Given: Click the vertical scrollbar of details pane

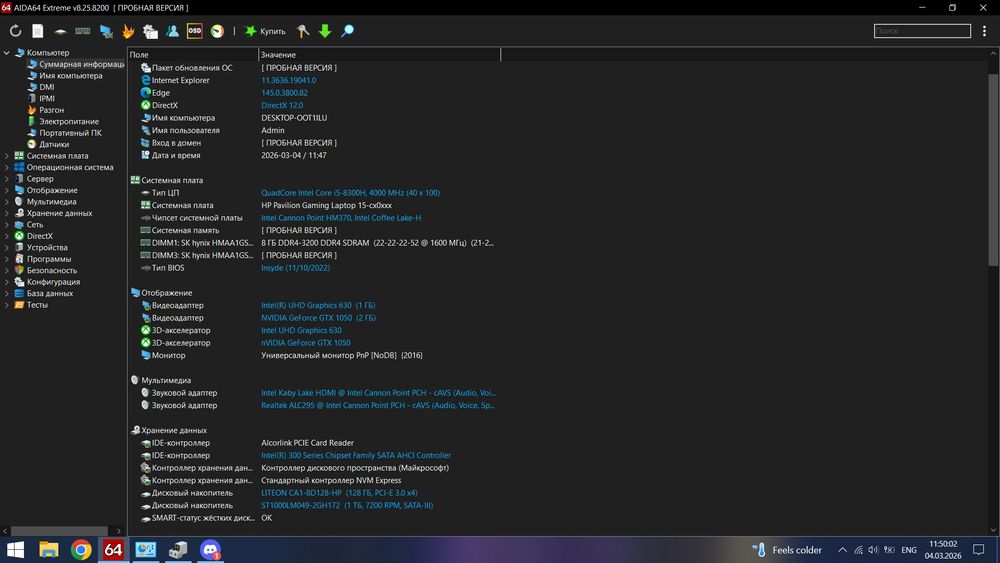Looking at the screenshot, I should coord(994,169).
